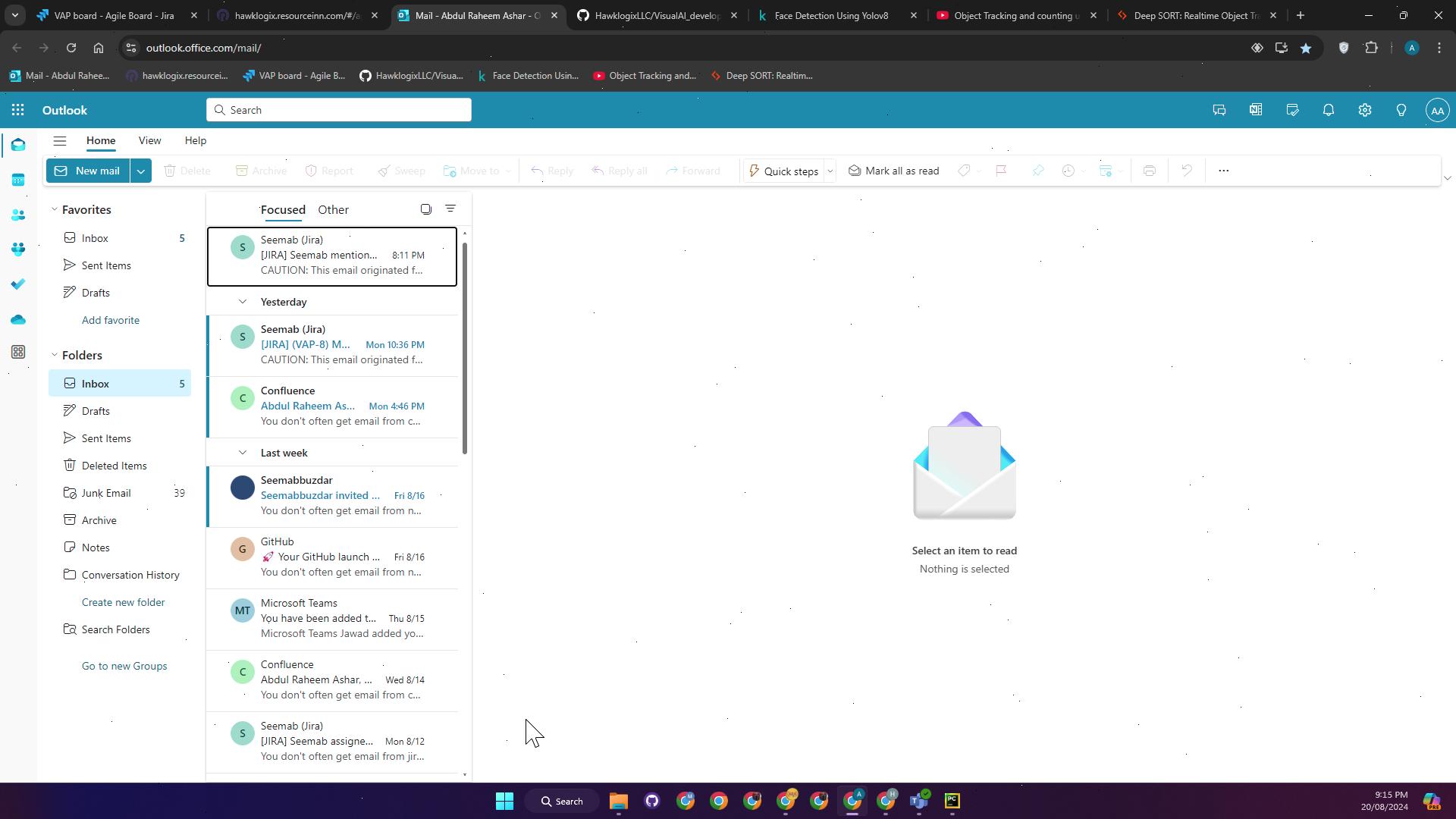
Task: Click Add favorite link
Action: pyautogui.click(x=110, y=320)
